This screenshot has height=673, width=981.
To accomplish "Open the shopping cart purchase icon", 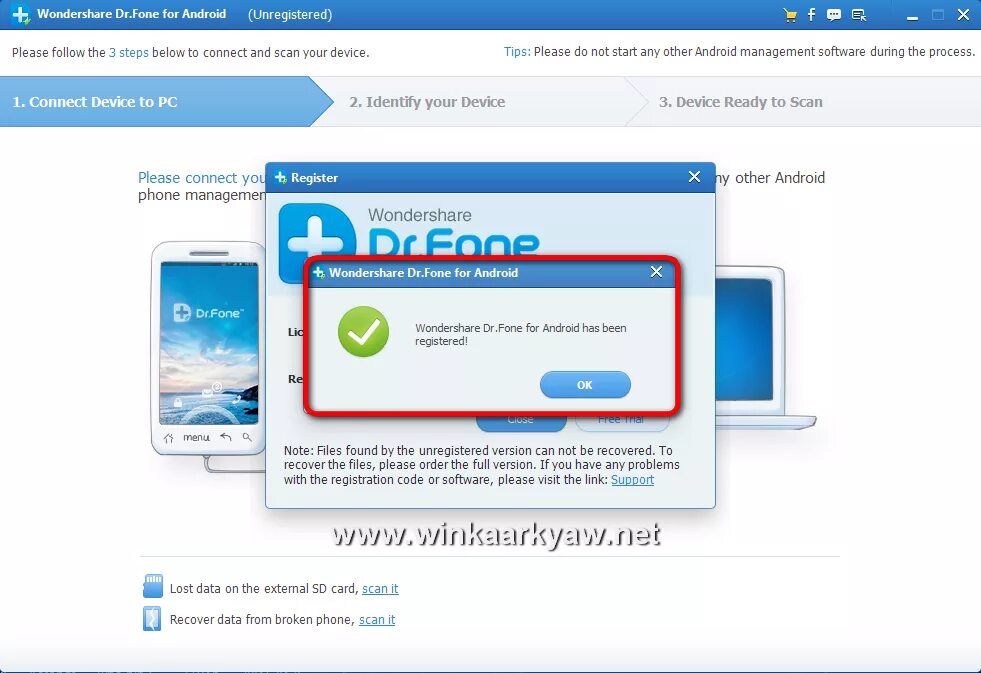I will [x=790, y=15].
